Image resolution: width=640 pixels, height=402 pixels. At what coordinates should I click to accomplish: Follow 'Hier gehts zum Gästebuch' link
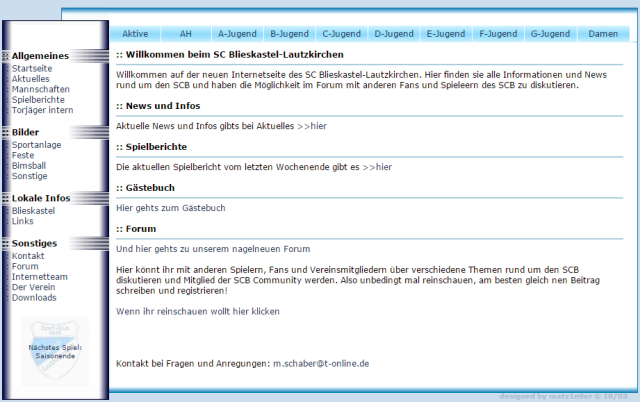170,208
